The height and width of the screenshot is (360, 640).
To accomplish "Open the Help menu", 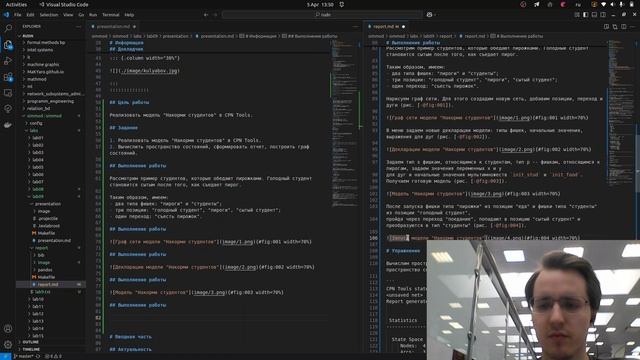I will tap(129, 15).
